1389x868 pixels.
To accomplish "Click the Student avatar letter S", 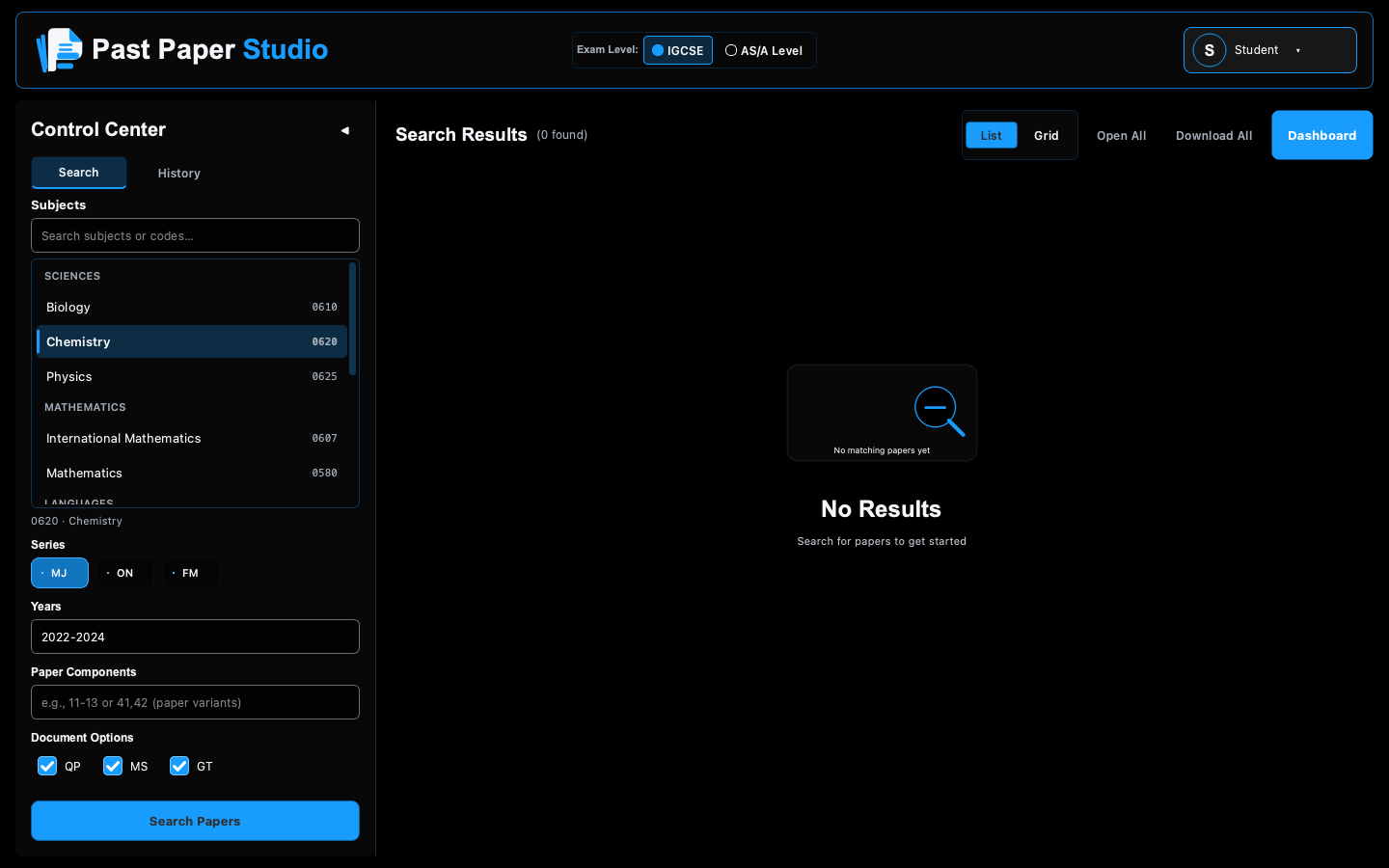I will click(x=1209, y=50).
